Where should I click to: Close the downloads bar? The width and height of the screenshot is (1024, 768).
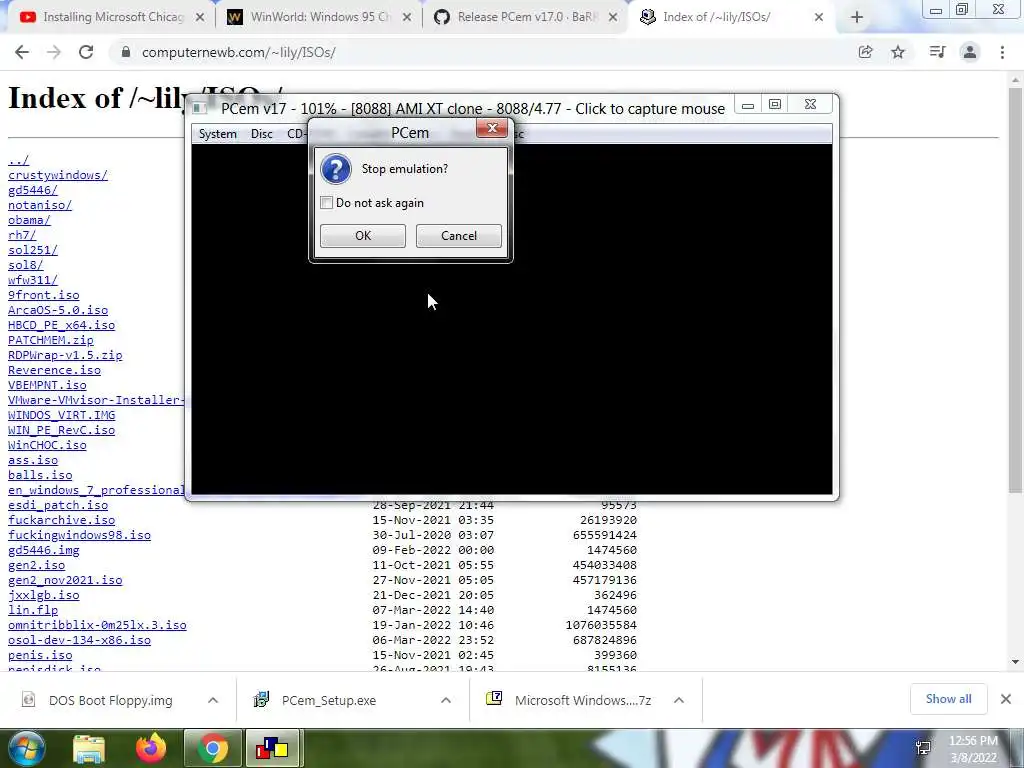pyautogui.click(x=1006, y=699)
